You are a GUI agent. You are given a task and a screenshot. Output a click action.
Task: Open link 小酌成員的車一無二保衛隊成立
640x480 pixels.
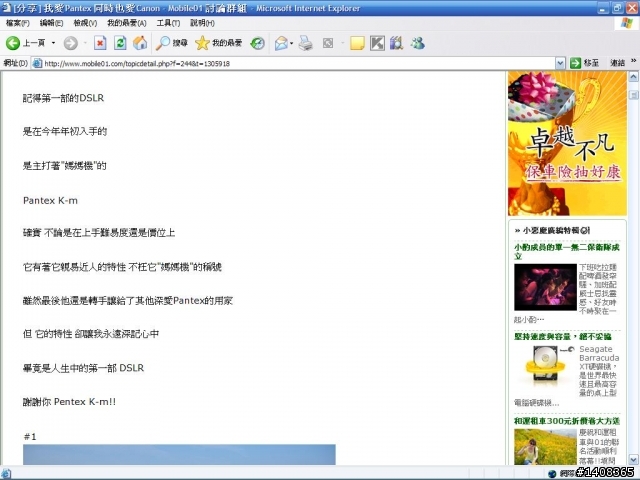click(x=567, y=251)
